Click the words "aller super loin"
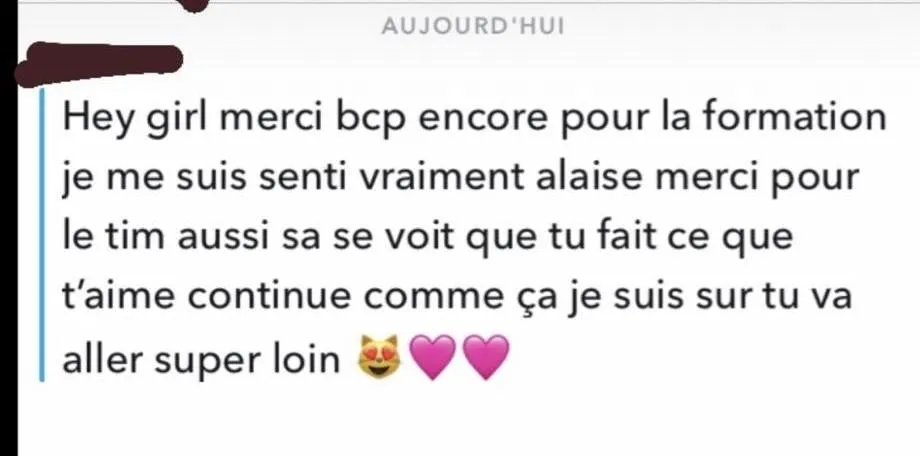The height and width of the screenshot is (456, 920). point(201,360)
